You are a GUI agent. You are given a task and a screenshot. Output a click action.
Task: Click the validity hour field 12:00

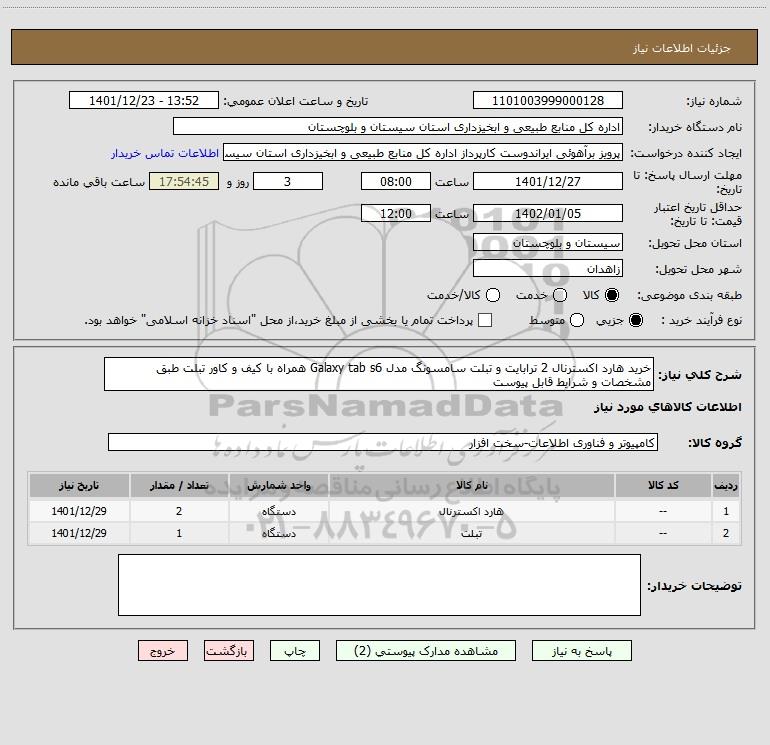pyautogui.click(x=396, y=214)
